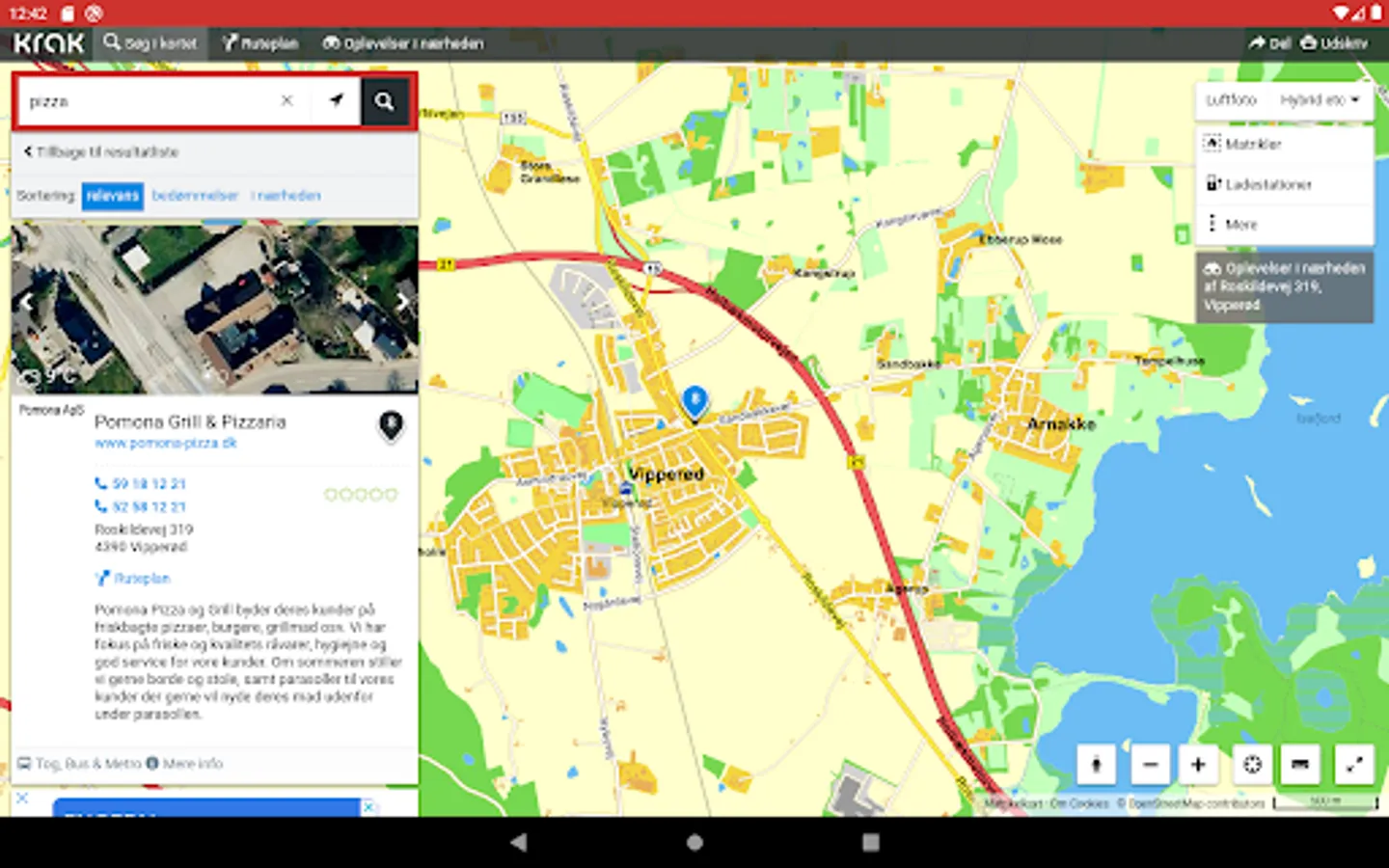Open the Pomona Grill & Pizzaria title

point(190,421)
